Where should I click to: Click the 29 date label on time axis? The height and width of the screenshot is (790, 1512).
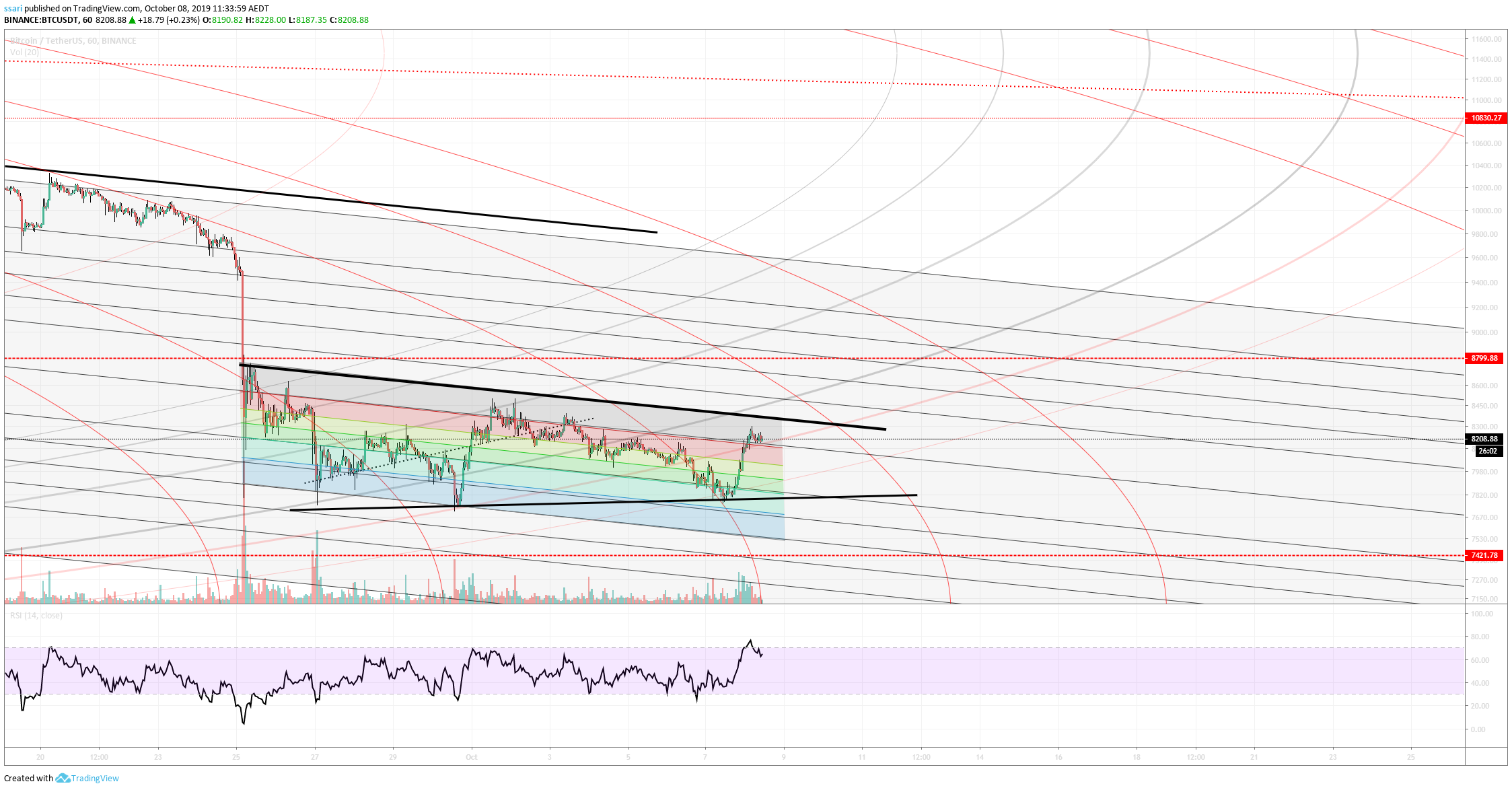point(393,757)
